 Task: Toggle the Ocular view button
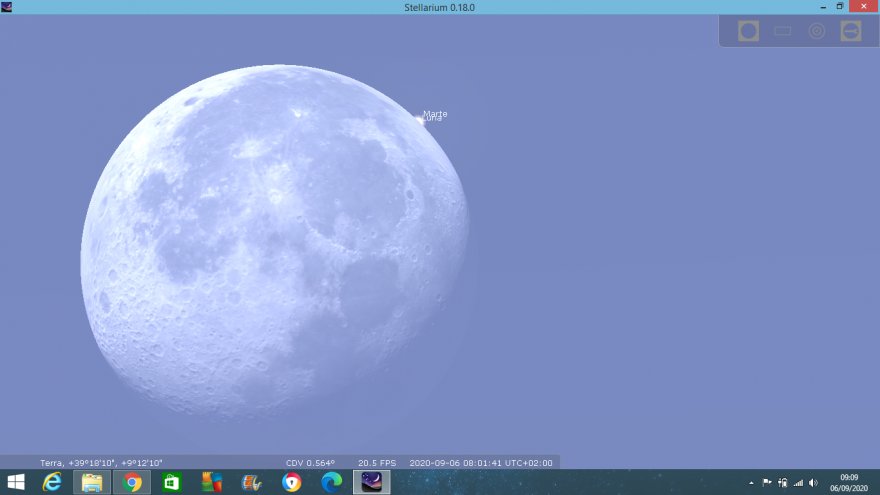[x=748, y=31]
